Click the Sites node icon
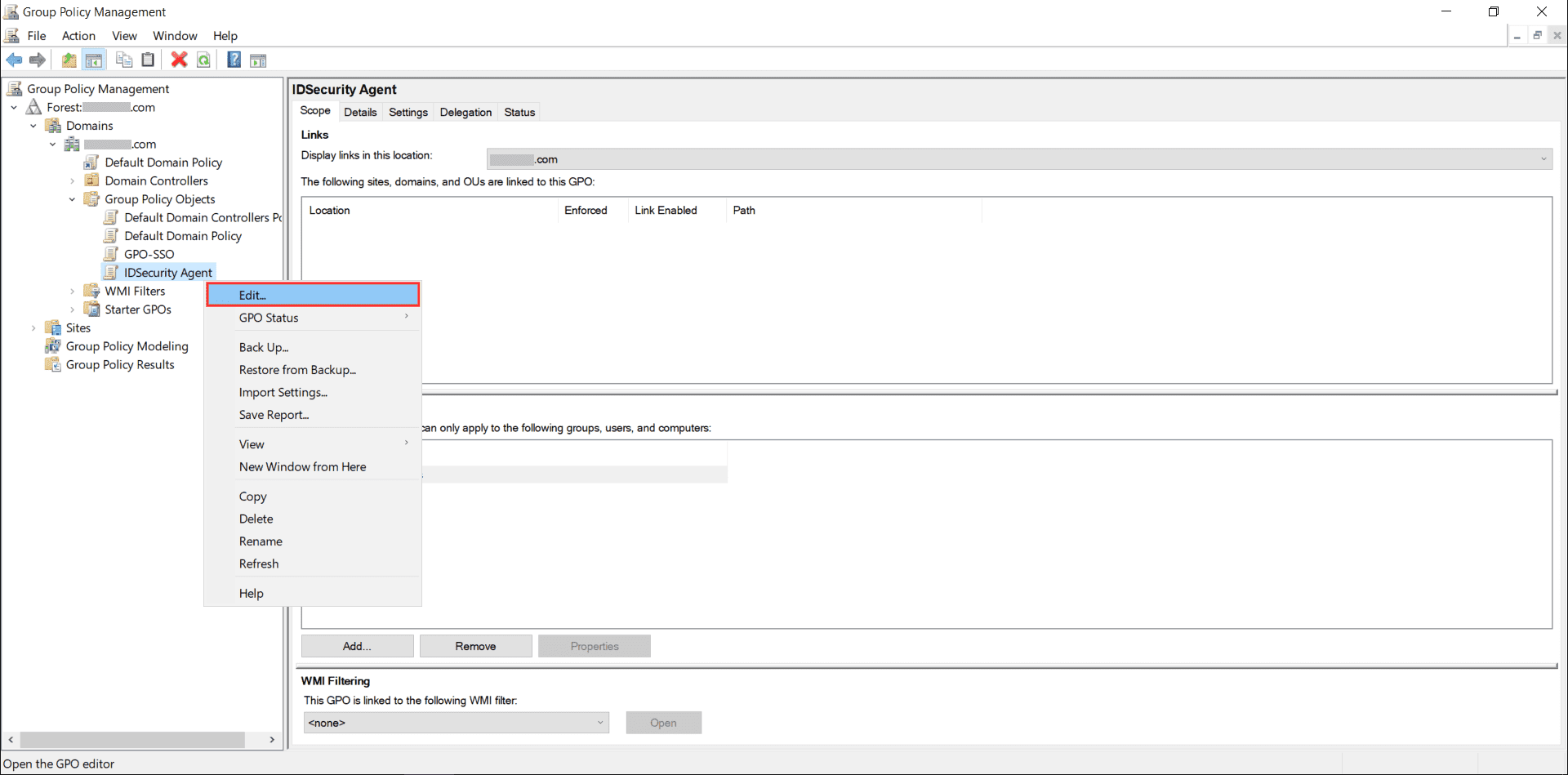Image resolution: width=1568 pixels, height=775 pixels. click(x=53, y=327)
